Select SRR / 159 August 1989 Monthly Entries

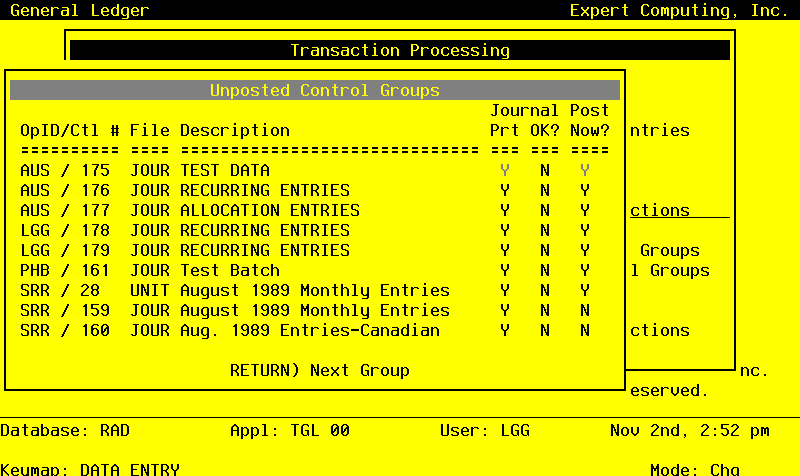305,310
